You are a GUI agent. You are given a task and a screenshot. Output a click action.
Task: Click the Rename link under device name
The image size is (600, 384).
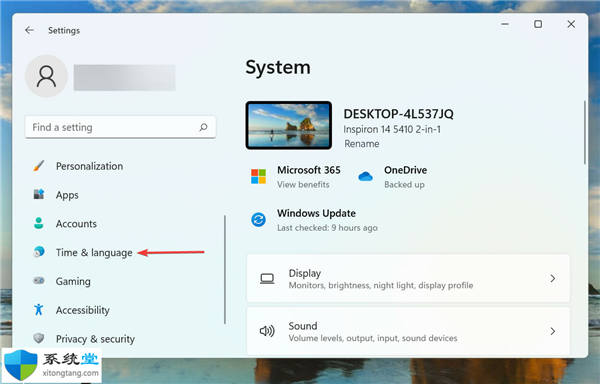362,144
